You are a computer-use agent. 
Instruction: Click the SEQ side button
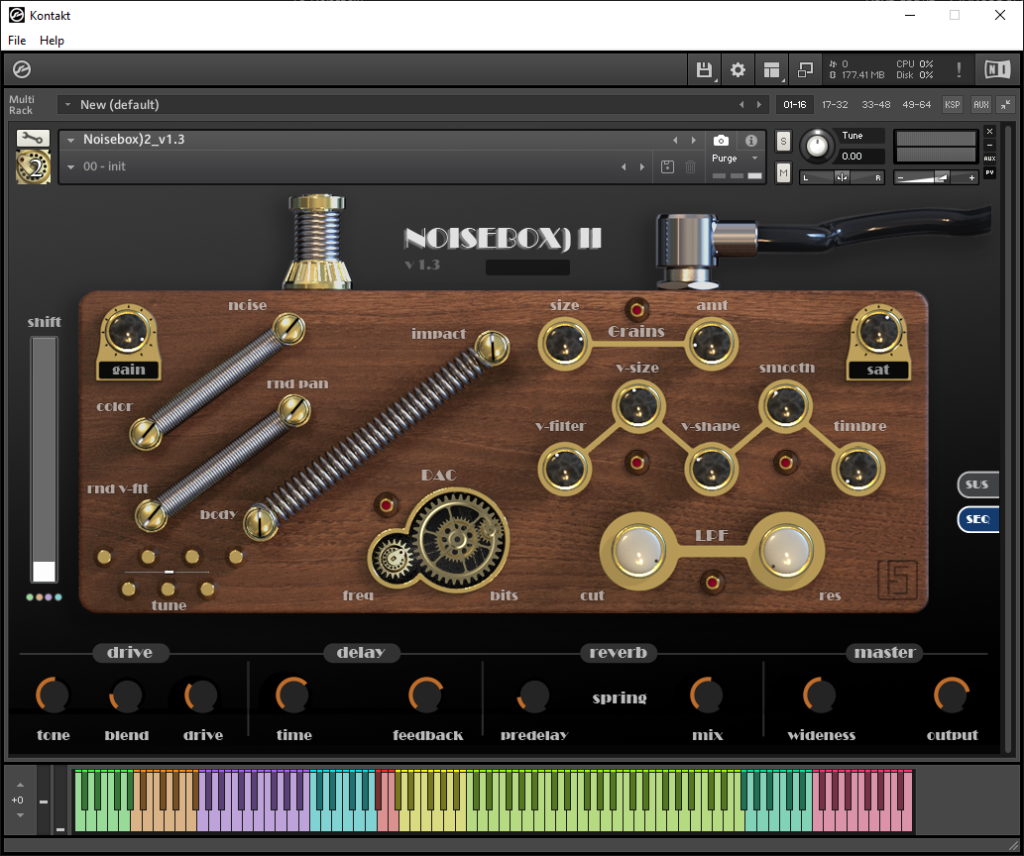pos(978,519)
